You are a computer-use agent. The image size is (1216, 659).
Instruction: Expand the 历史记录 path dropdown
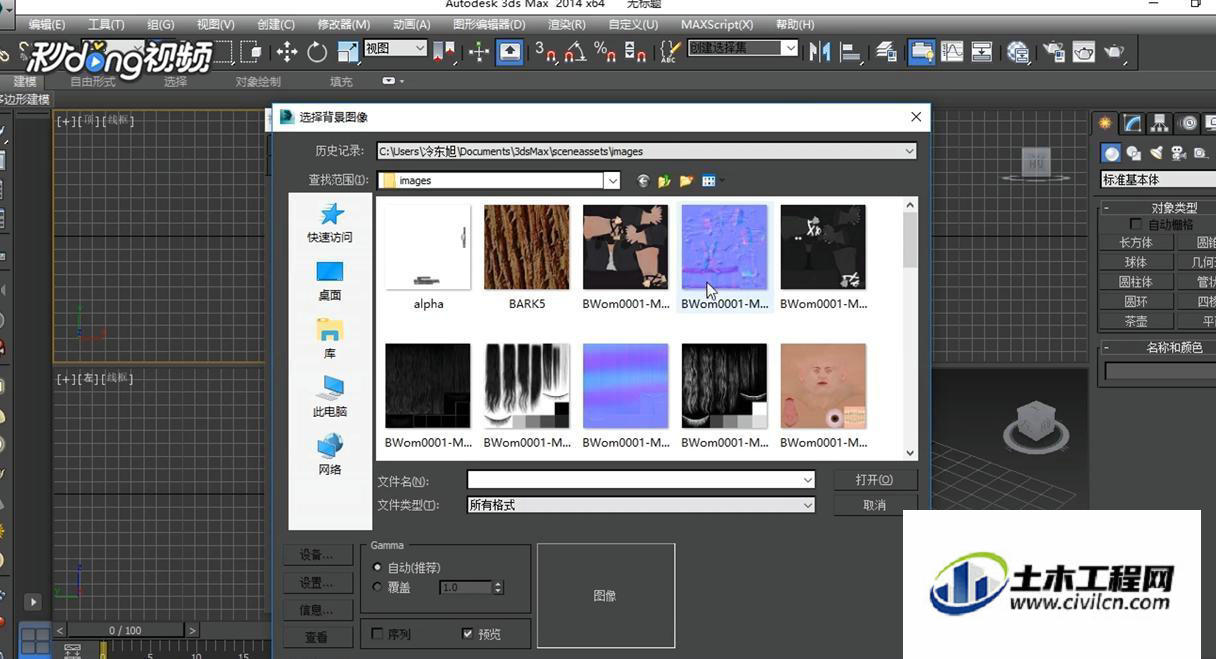[x=909, y=151]
